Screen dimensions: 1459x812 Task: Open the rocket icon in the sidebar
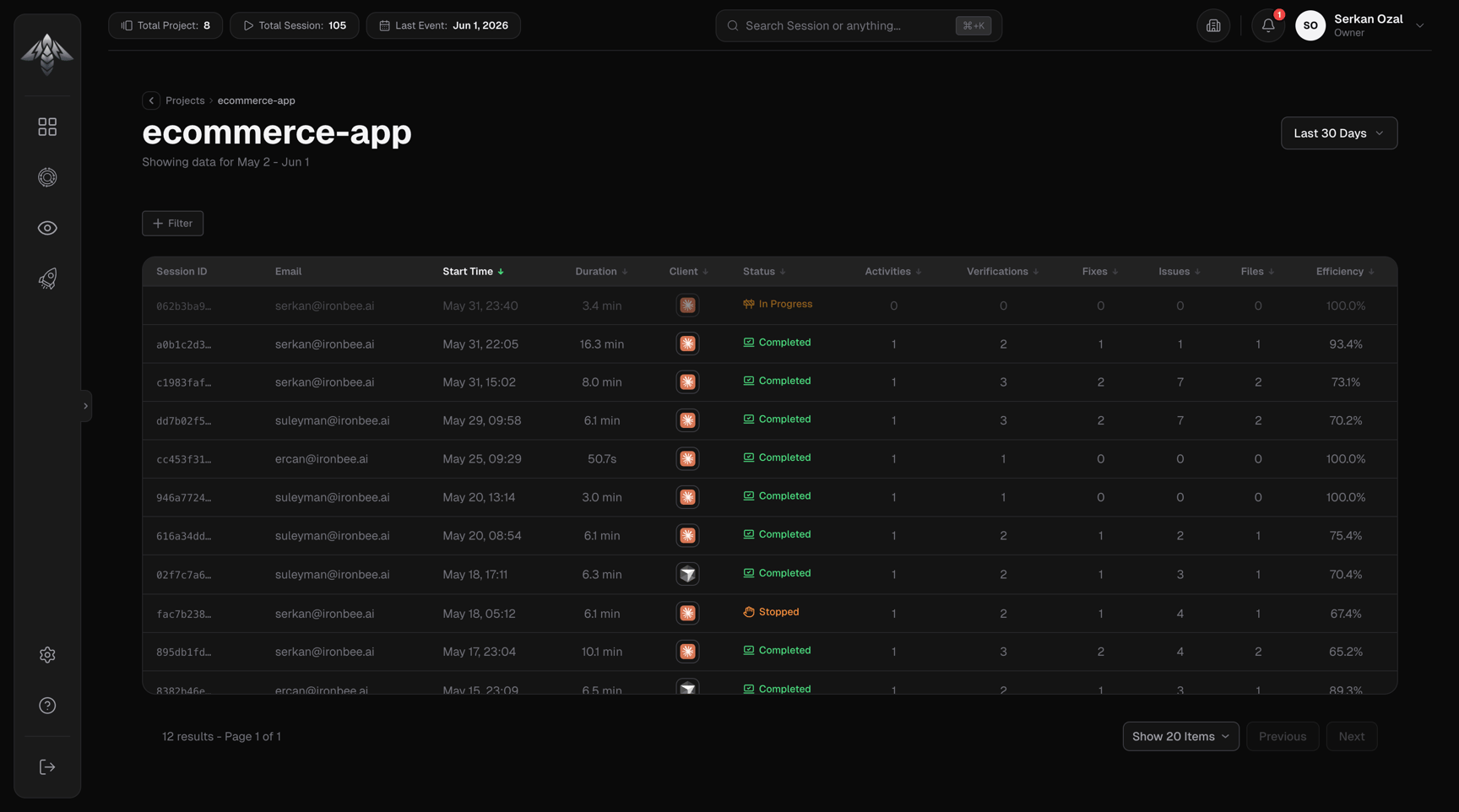(x=47, y=279)
